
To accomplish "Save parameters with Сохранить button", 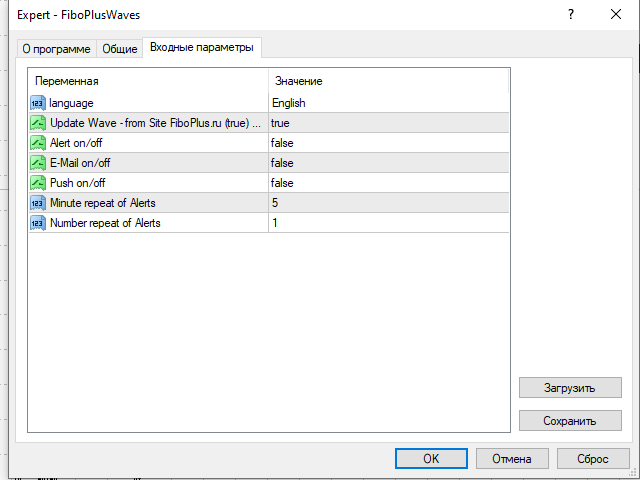I will coord(570,421).
